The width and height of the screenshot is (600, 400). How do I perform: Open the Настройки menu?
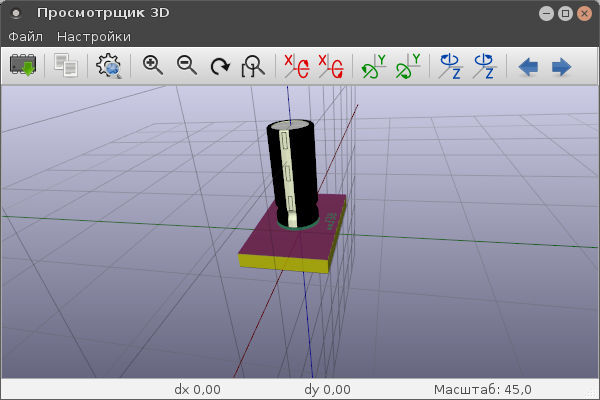click(94, 37)
